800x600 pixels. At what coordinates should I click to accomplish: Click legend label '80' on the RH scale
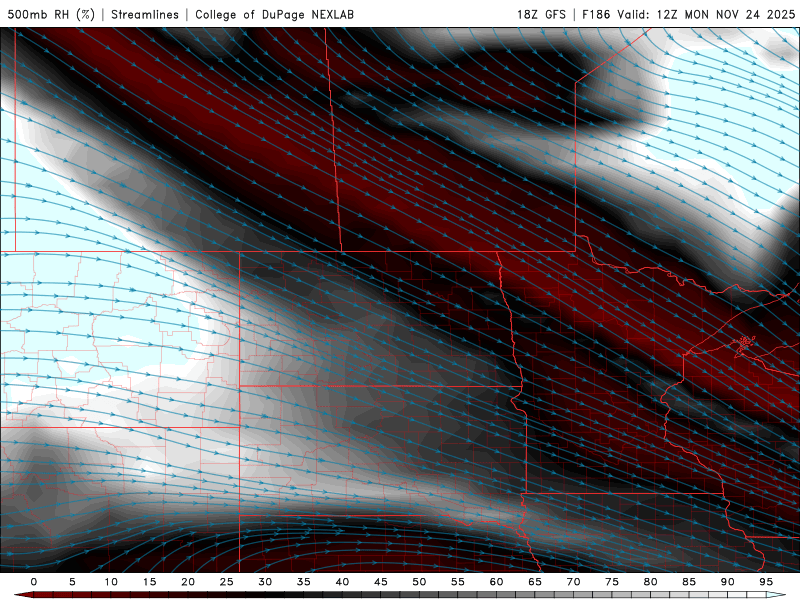650,582
